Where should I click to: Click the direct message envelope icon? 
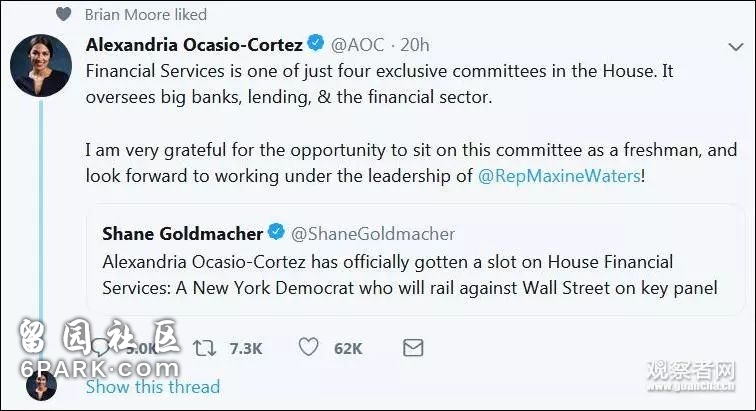[413, 347]
